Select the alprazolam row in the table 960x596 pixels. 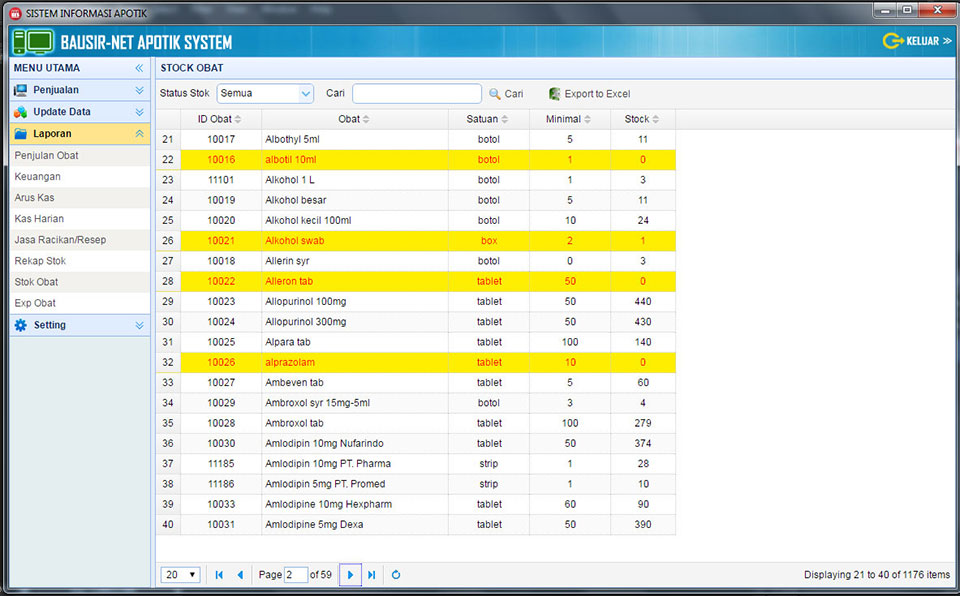pyautogui.click(x=350, y=362)
